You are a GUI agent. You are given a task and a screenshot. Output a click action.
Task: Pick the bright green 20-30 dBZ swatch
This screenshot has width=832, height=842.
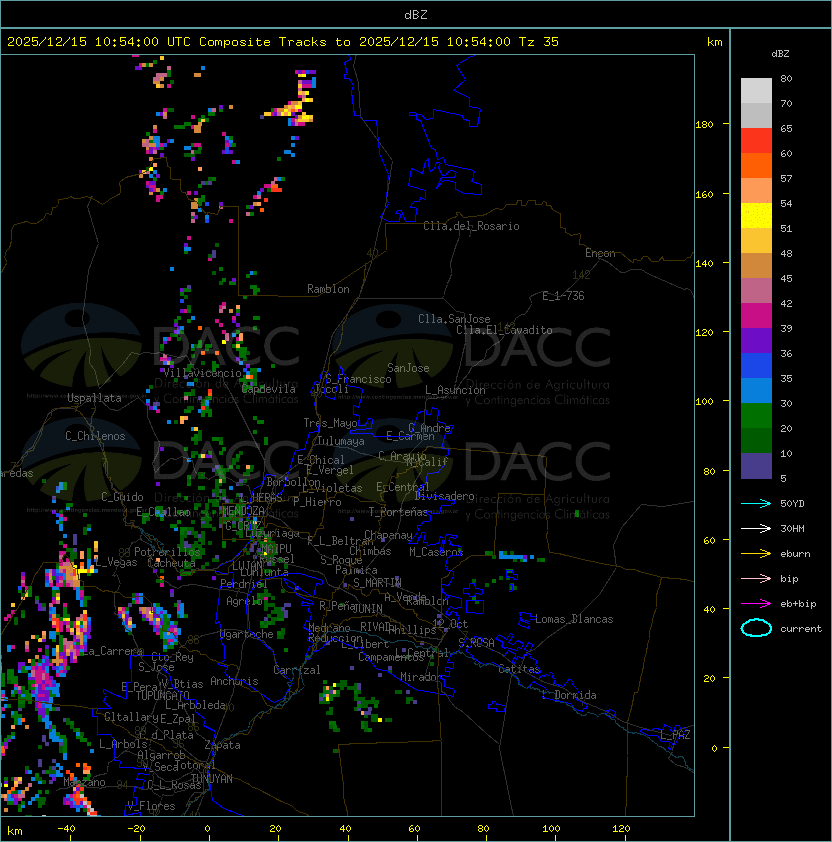coord(756,416)
